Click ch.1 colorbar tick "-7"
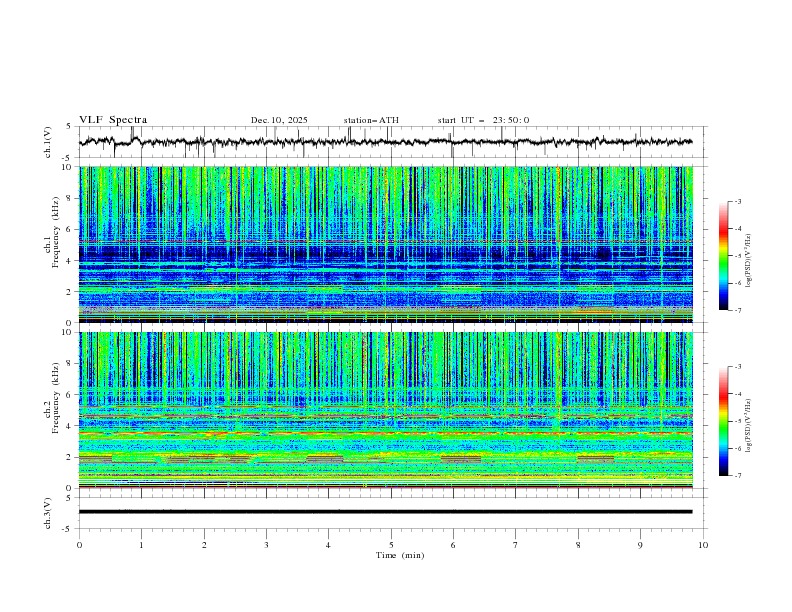Screen dimensions: 792x612 (738, 310)
